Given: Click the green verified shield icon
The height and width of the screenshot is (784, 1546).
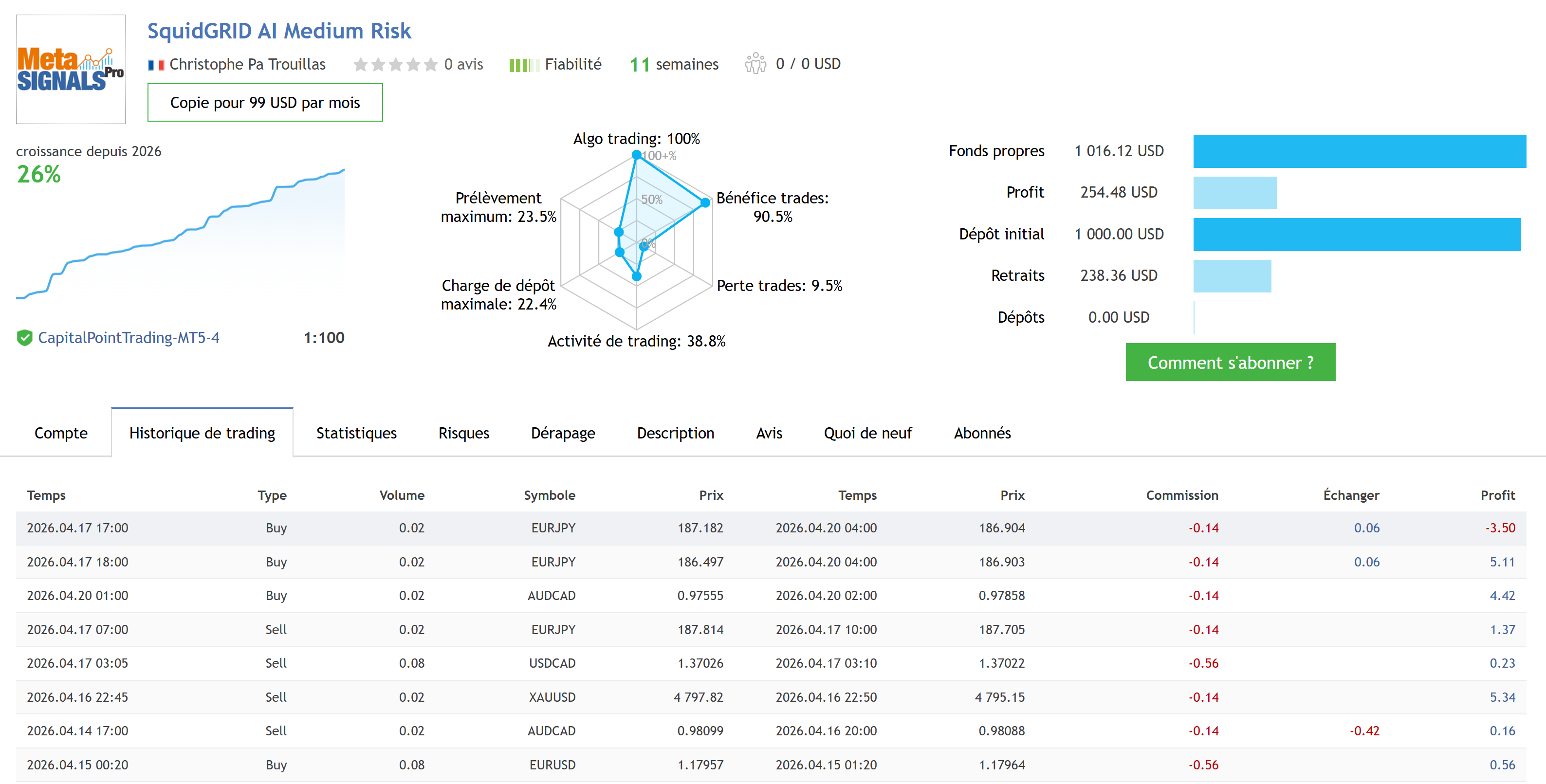Looking at the screenshot, I should point(25,338).
